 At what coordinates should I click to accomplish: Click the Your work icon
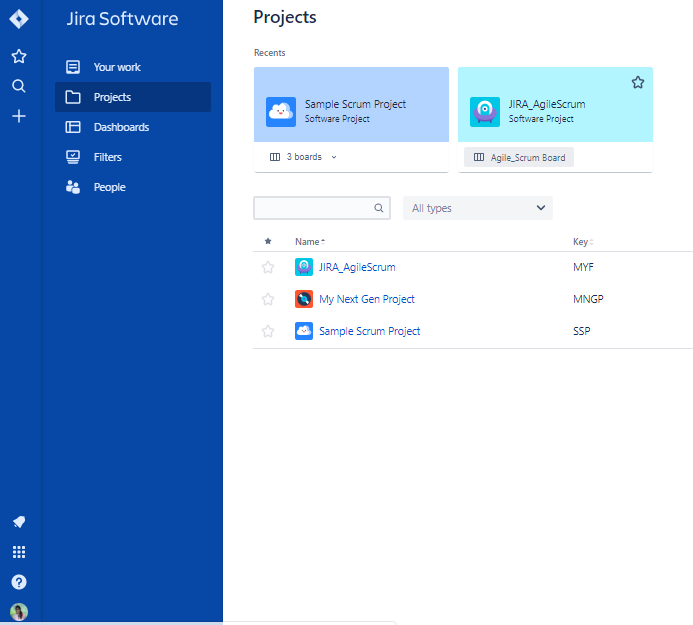(73, 67)
